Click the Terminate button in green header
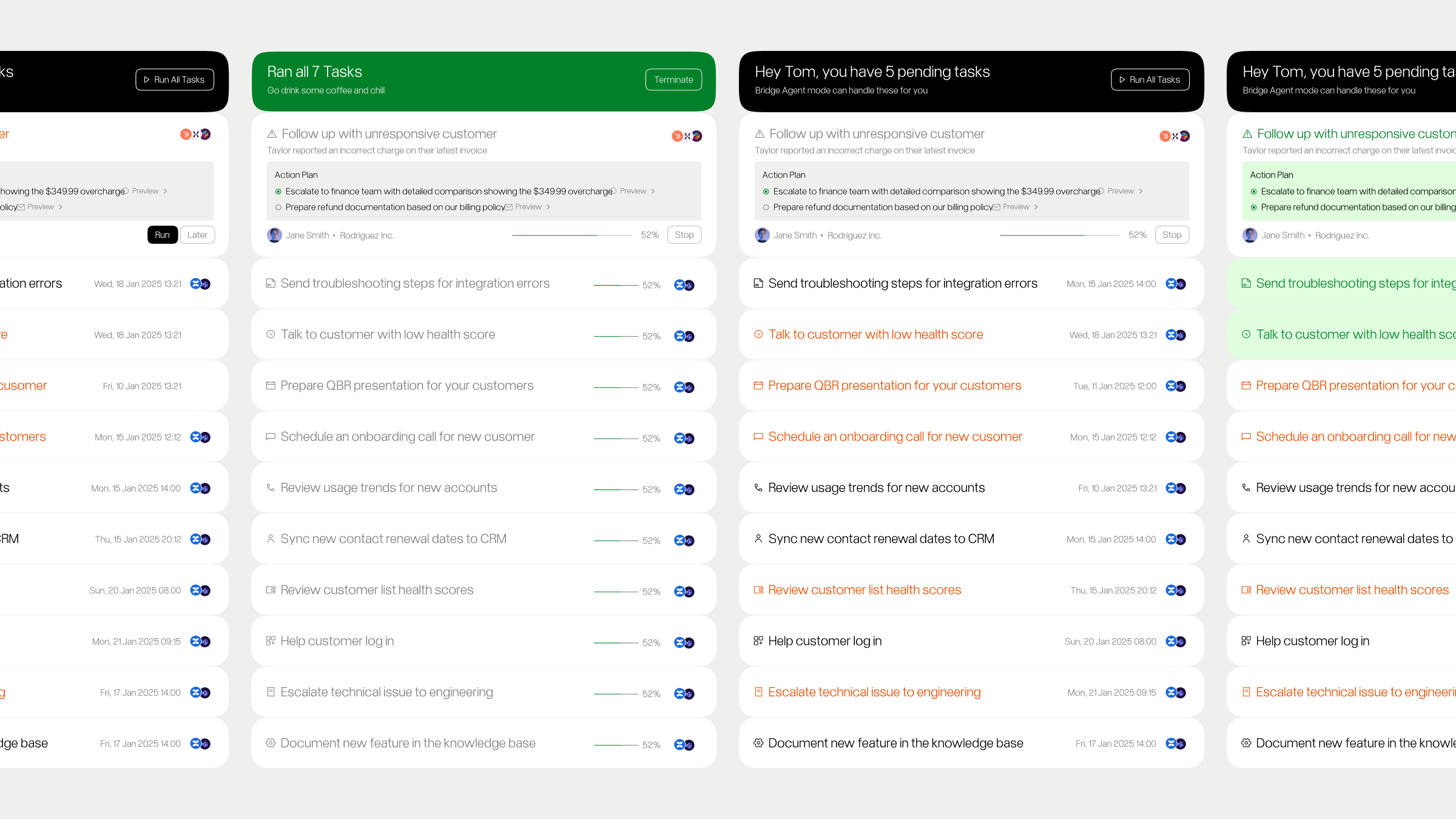The height and width of the screenshot is (819, 1456). pos(673,79)
